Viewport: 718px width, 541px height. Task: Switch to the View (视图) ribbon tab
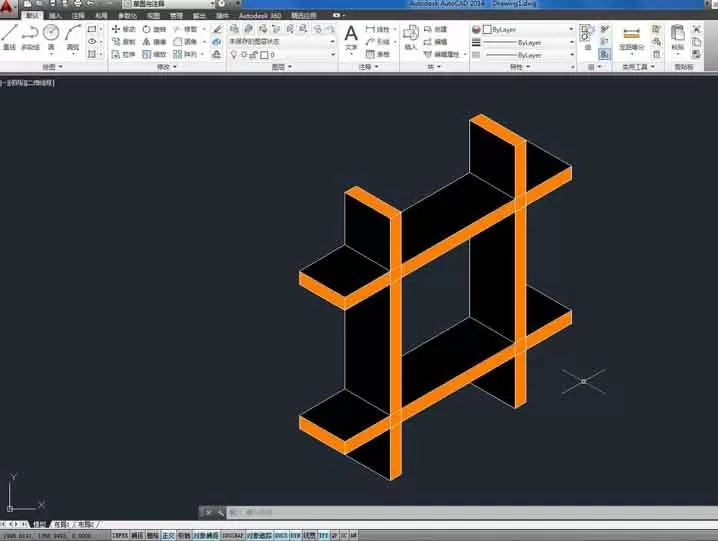(x=153, y=16)
